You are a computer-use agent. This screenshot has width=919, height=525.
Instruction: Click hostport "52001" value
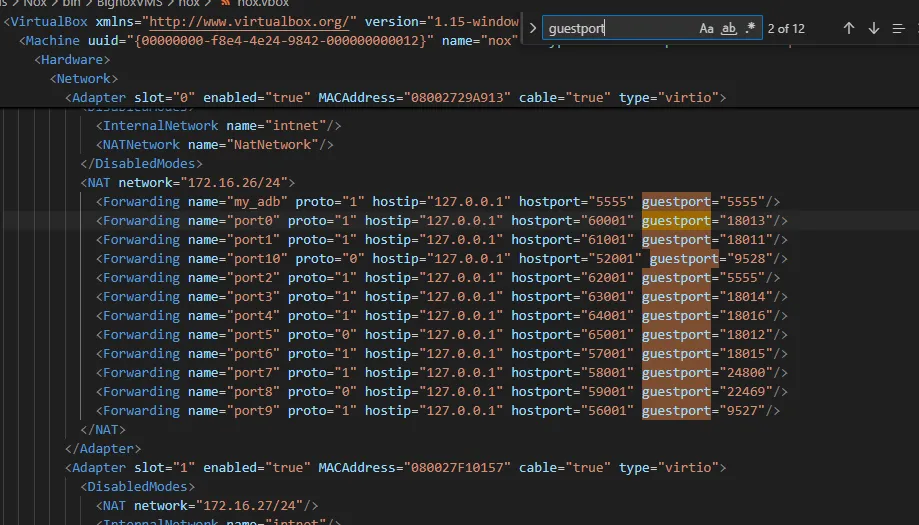point(615,259)
